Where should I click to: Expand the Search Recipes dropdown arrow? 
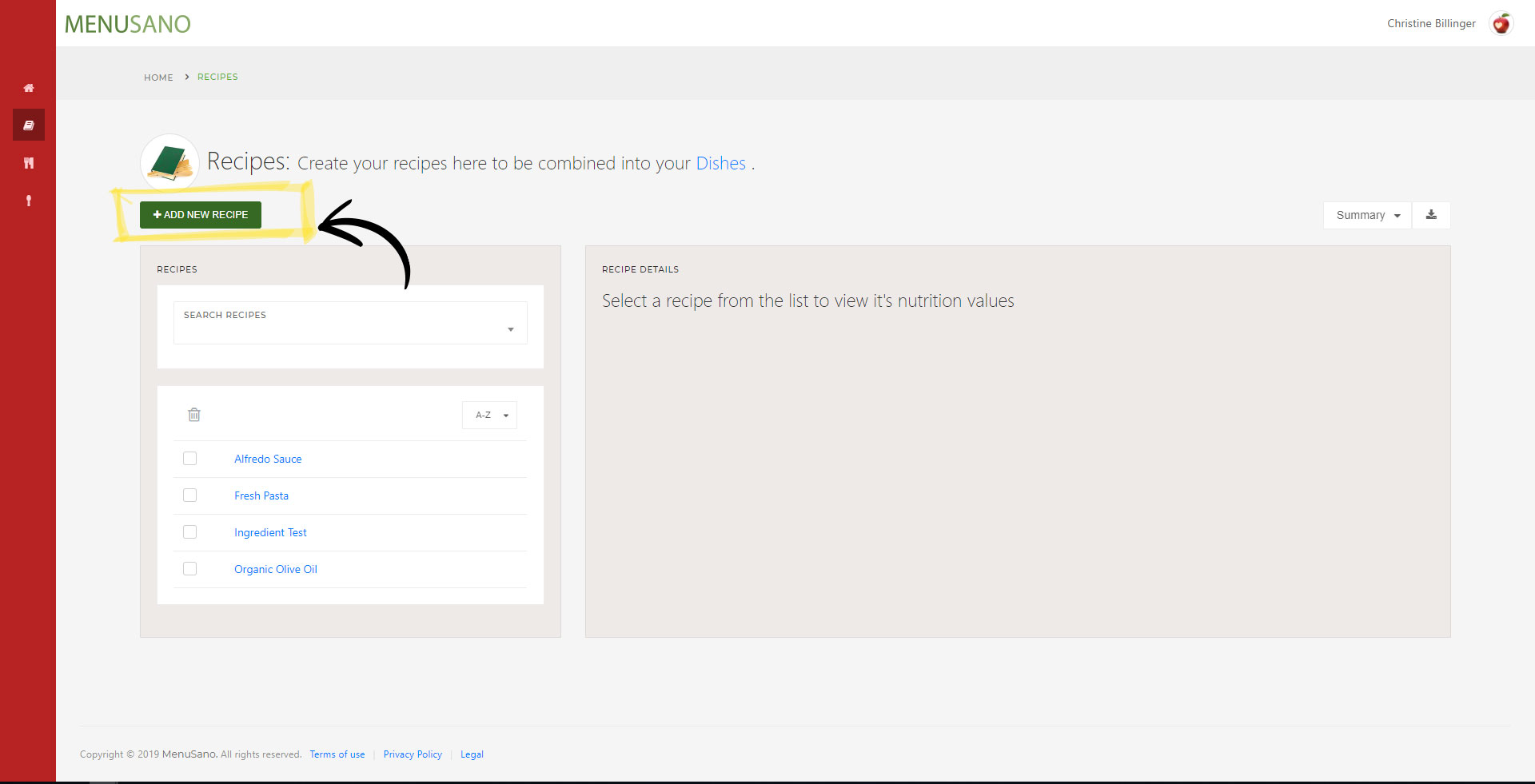(510, 329)
